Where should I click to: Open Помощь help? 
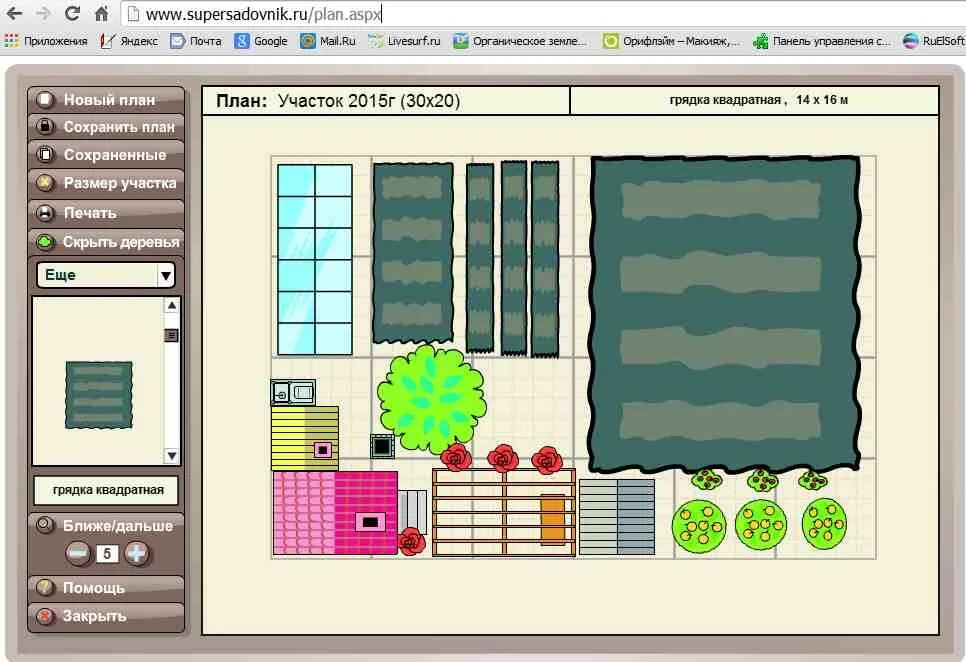(x=106, y=588)
